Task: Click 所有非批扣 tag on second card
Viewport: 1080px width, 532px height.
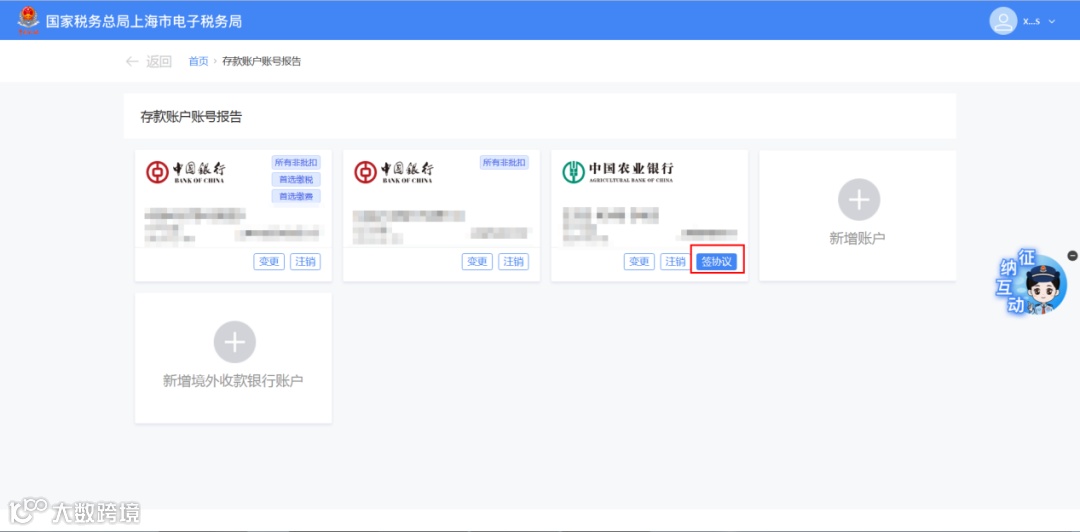Action: click(504, 163)
